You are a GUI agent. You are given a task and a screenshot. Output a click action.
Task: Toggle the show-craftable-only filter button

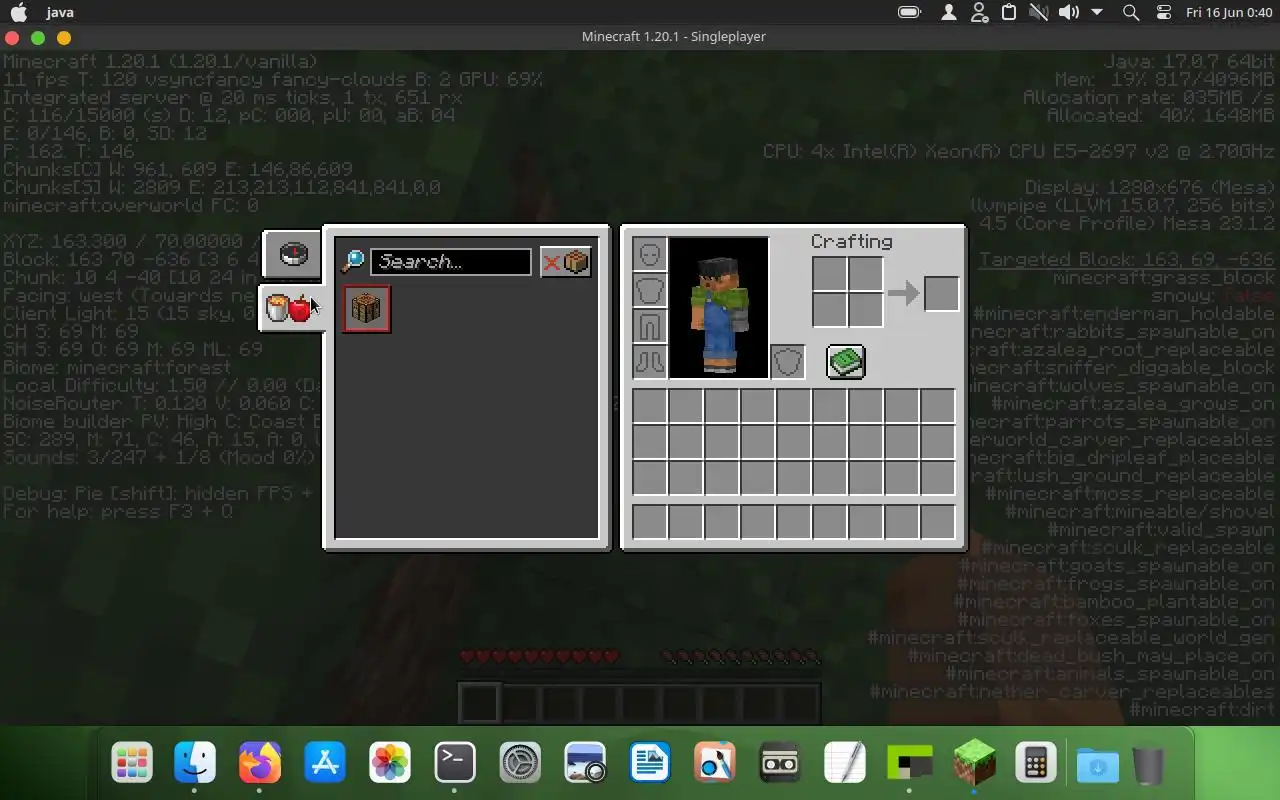click(x=566, y=262)
